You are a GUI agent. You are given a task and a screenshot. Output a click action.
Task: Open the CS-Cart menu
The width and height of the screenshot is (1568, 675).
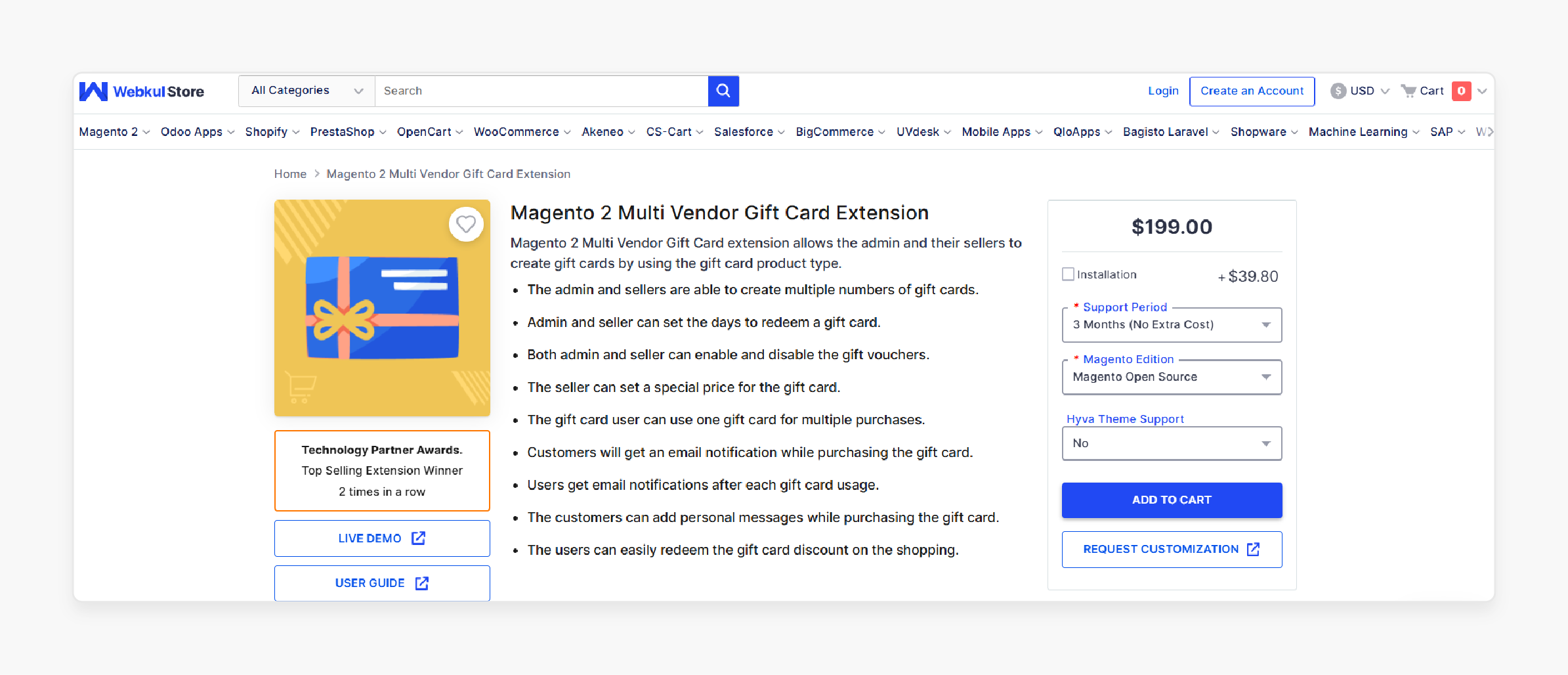(675, 132)
